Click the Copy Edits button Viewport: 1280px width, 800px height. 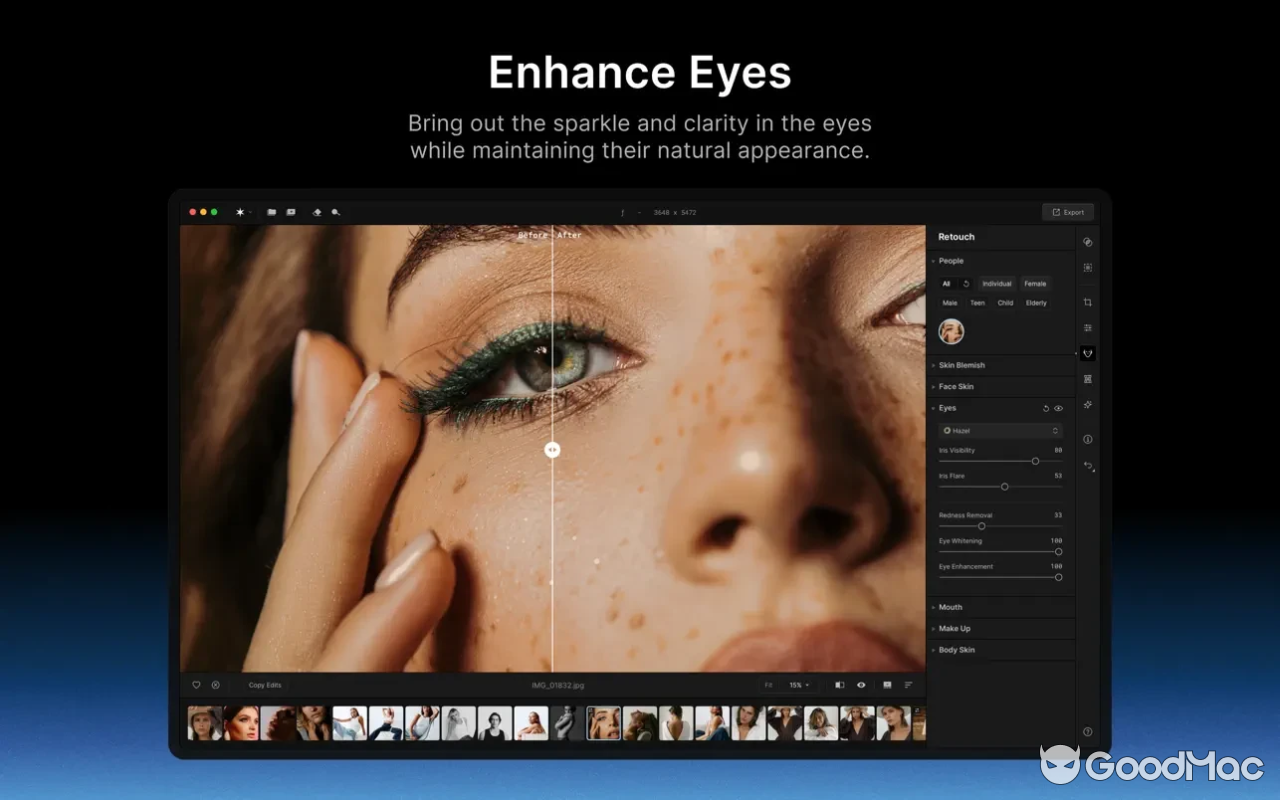click(262, 685)
